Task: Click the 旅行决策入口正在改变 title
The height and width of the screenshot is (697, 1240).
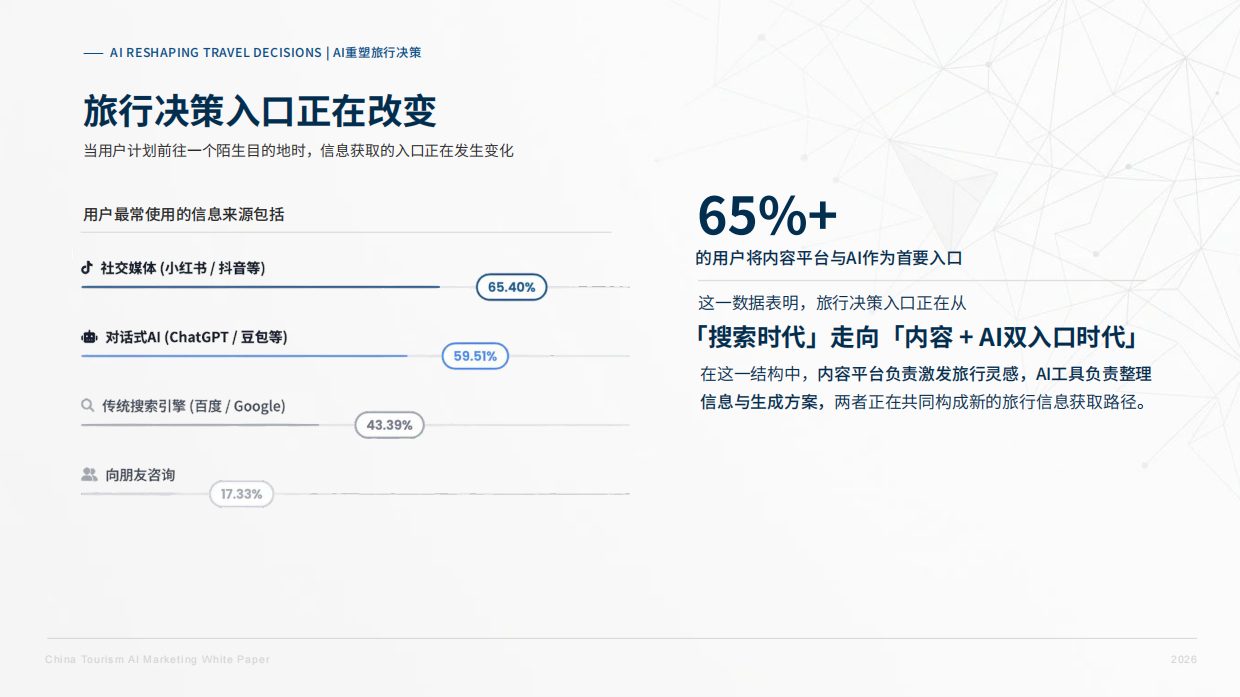Action: (x=260, y=112)
